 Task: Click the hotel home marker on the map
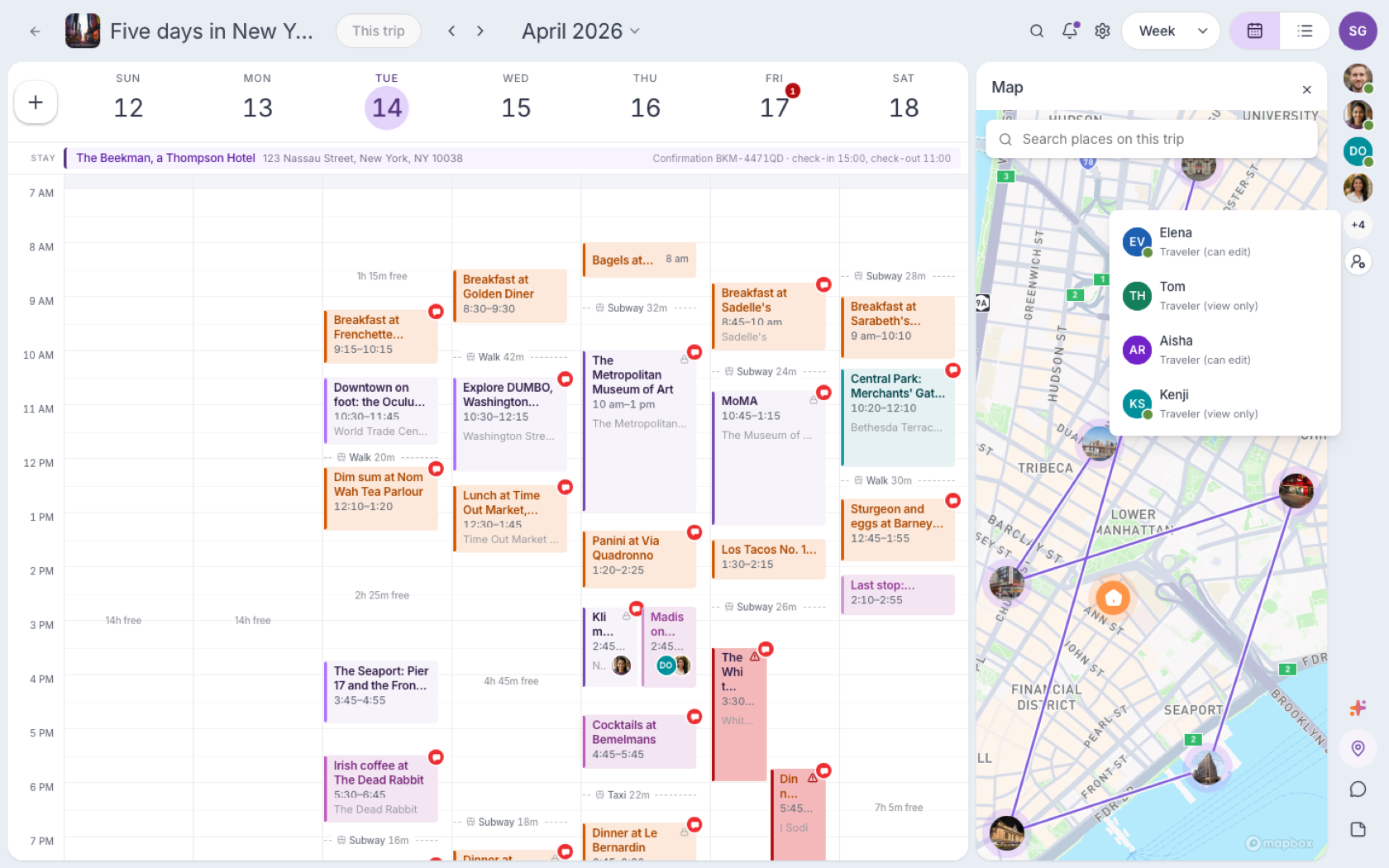(1113, 597)
